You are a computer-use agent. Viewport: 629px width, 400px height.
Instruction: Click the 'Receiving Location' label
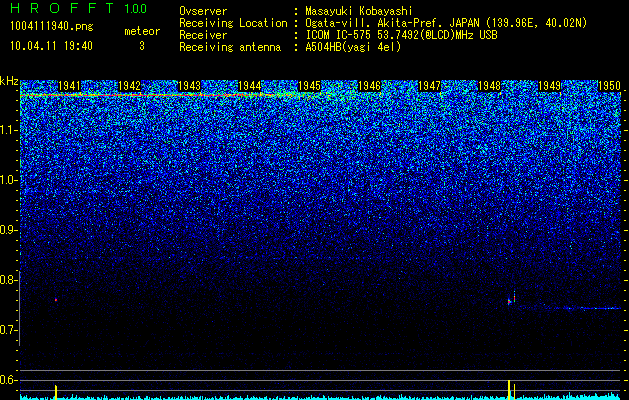tap(233, 23)
